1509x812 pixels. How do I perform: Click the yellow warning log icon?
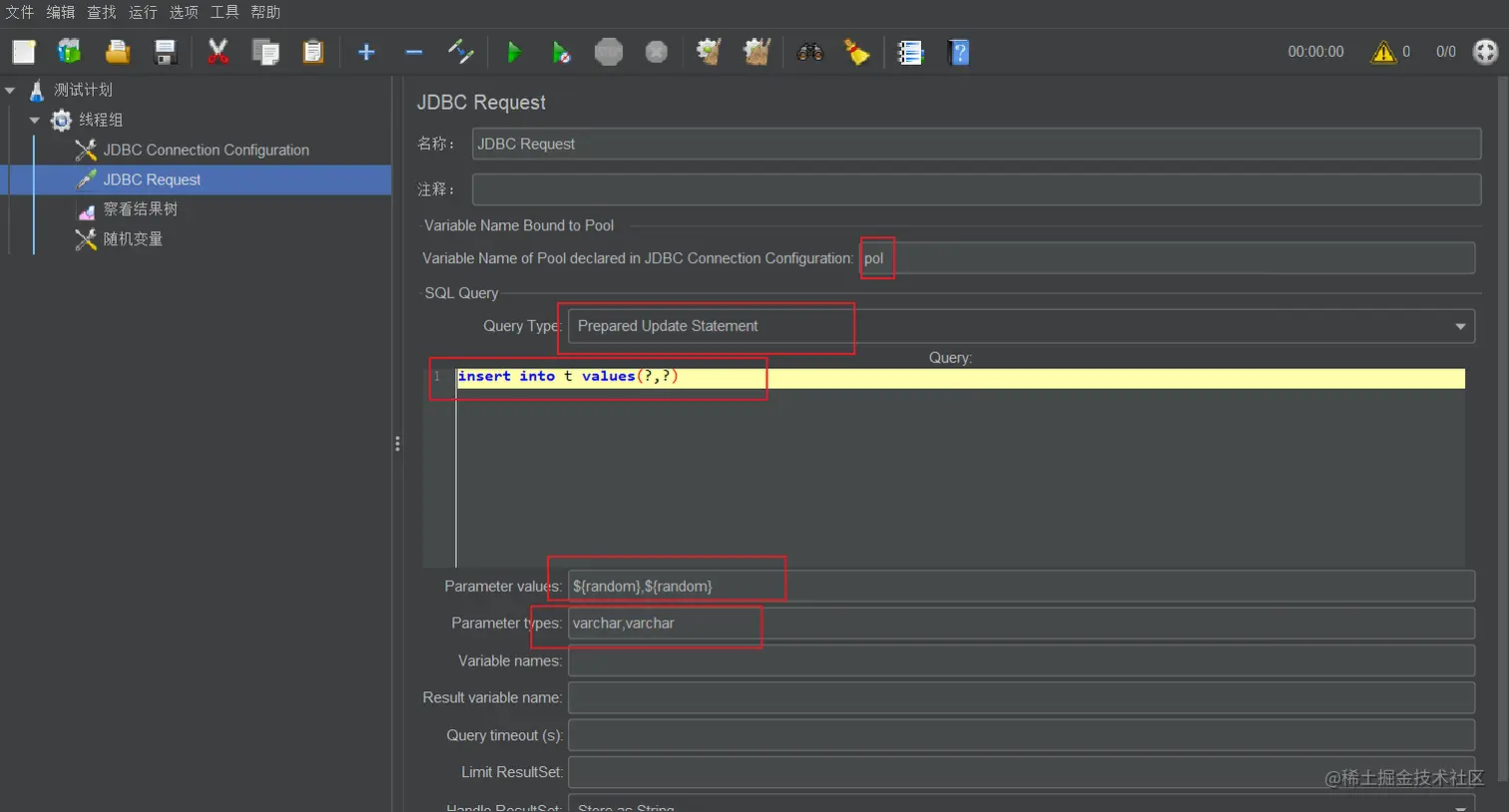point(1383,52)
